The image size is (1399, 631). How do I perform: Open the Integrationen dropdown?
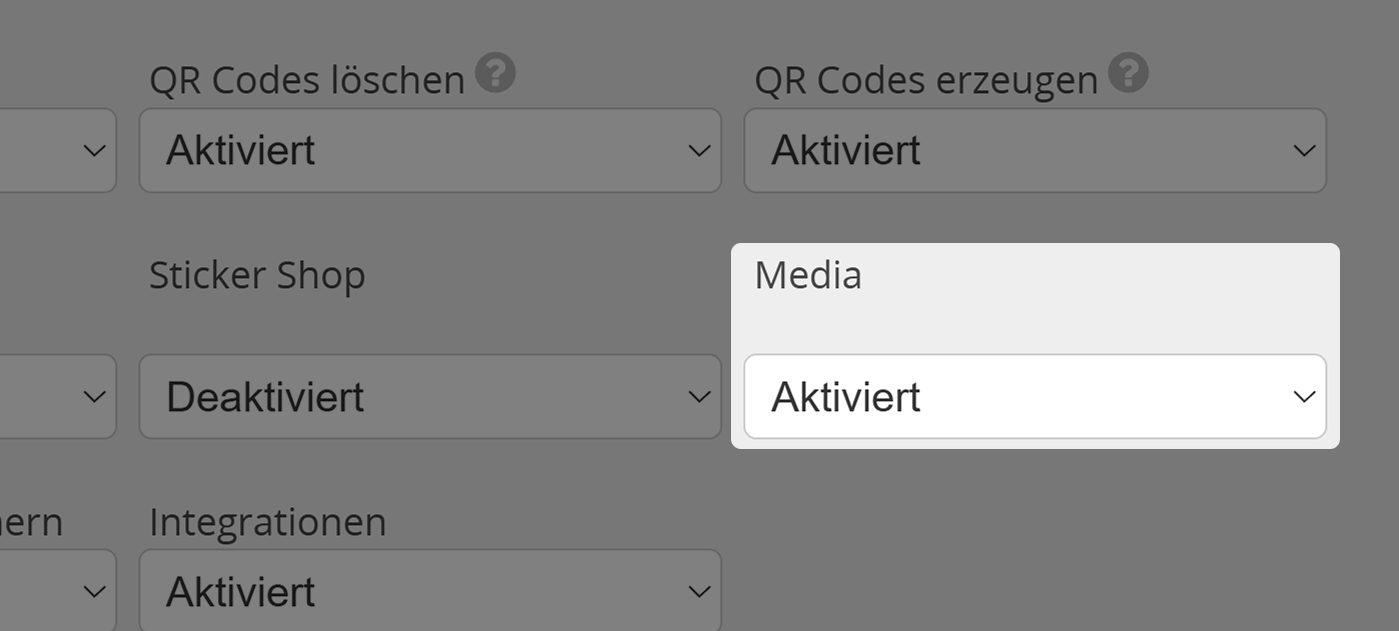click(x=430, y=590)
